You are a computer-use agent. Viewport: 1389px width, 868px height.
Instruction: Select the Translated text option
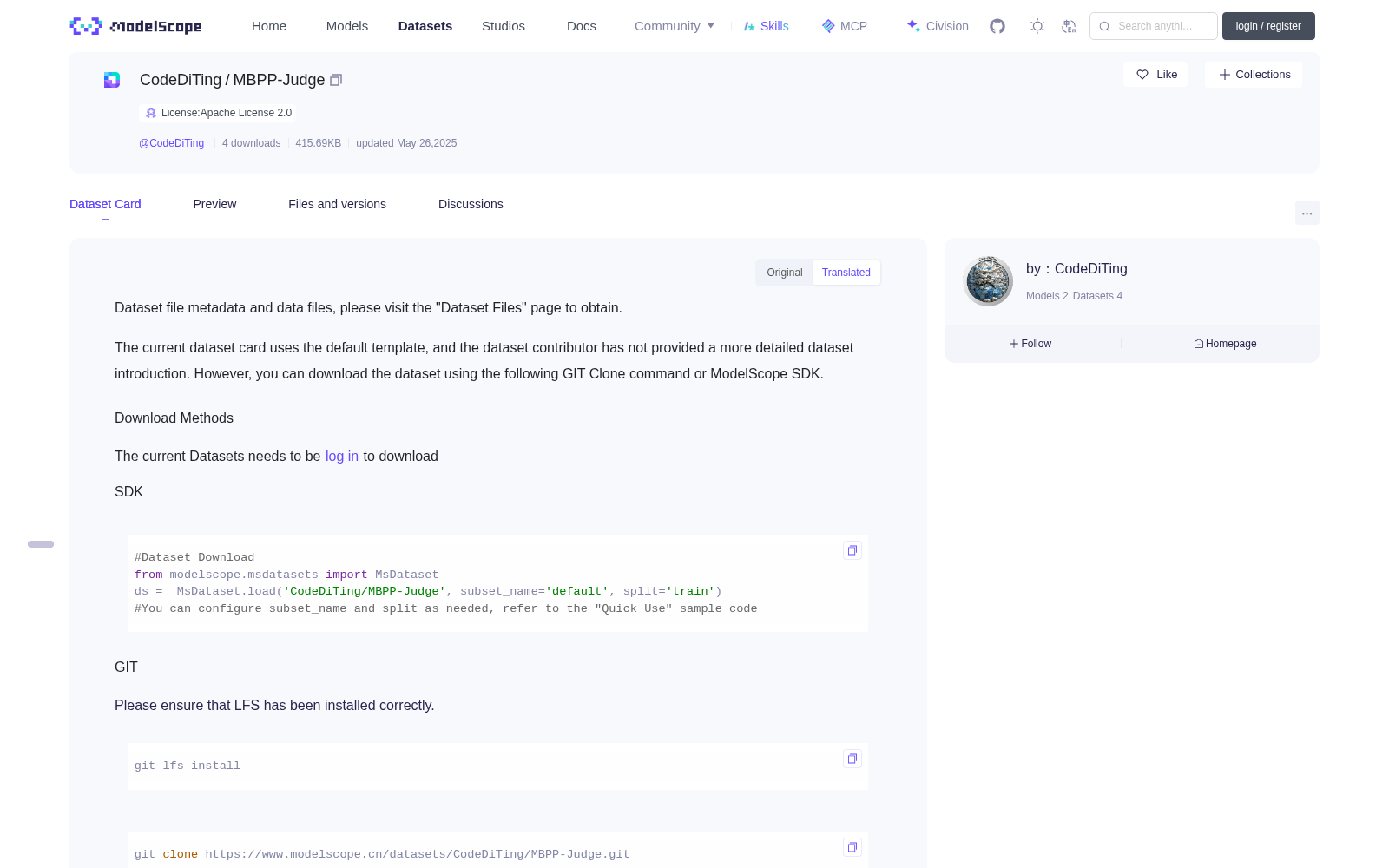(x=846, y=273)
